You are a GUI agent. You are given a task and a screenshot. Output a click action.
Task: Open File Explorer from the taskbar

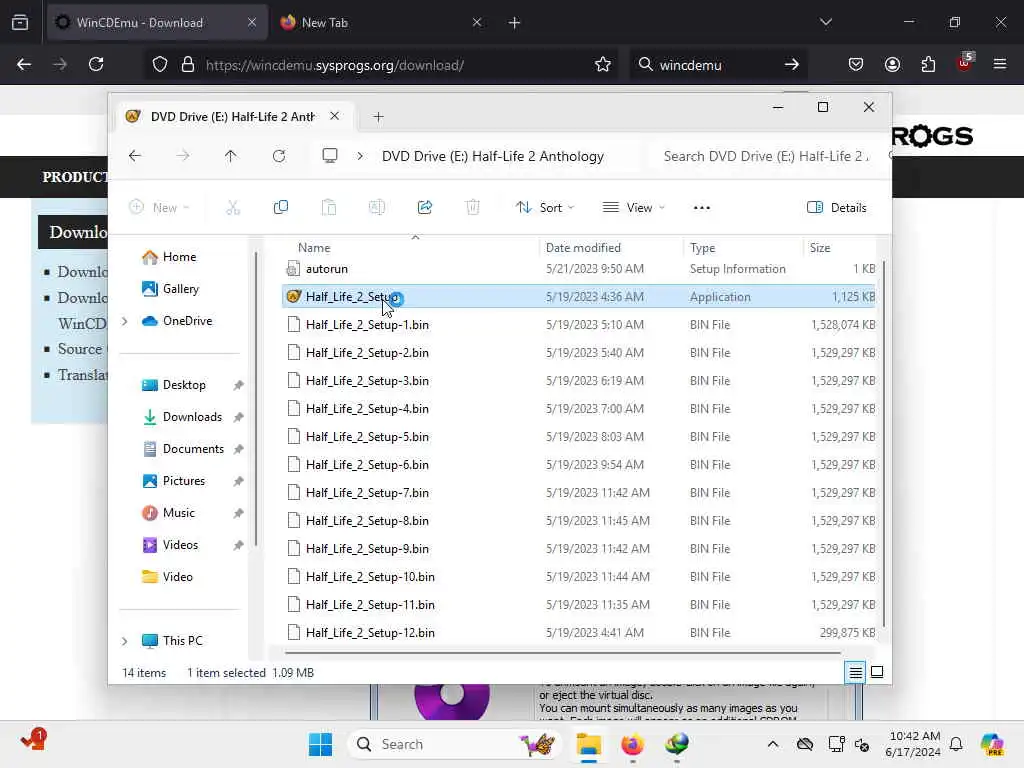click(x=588, y=744)
